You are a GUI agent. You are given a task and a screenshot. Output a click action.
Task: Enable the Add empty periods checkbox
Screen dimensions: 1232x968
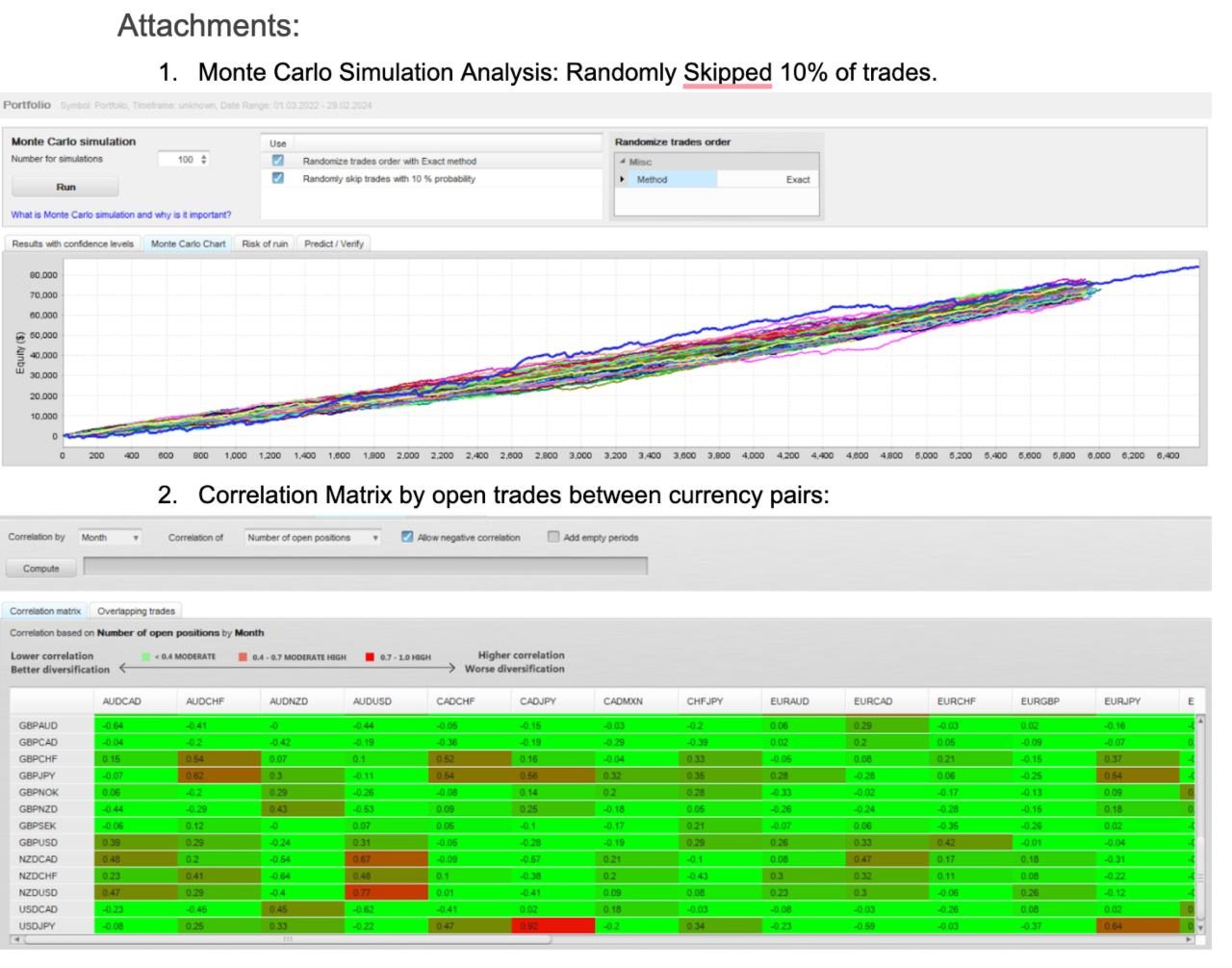(553, 537)
